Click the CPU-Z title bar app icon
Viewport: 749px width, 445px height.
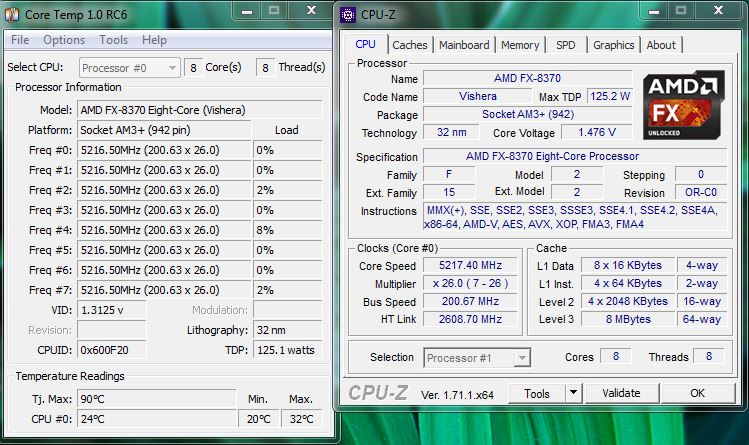(x=348, y=15)
